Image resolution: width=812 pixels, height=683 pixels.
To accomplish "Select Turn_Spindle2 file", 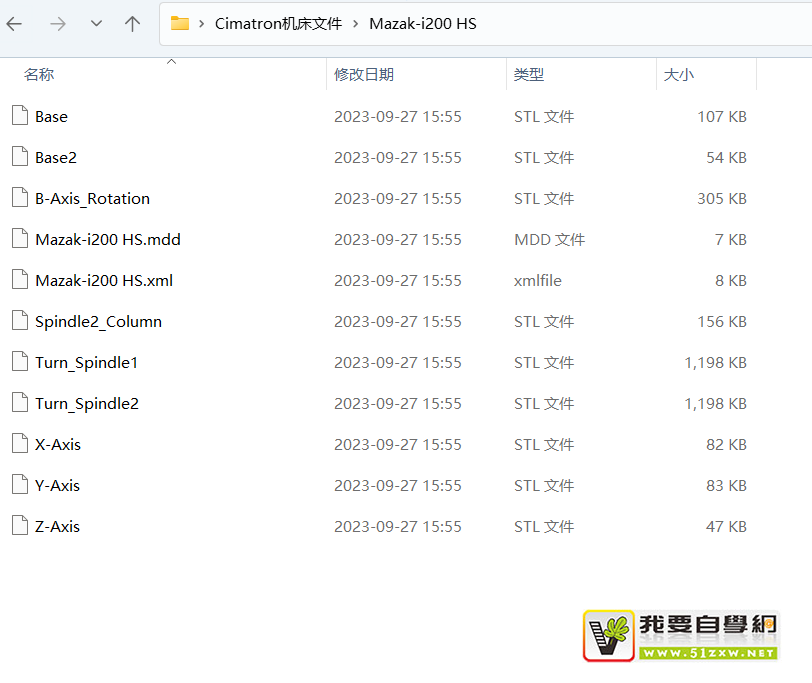I will (x=87, y=404).
